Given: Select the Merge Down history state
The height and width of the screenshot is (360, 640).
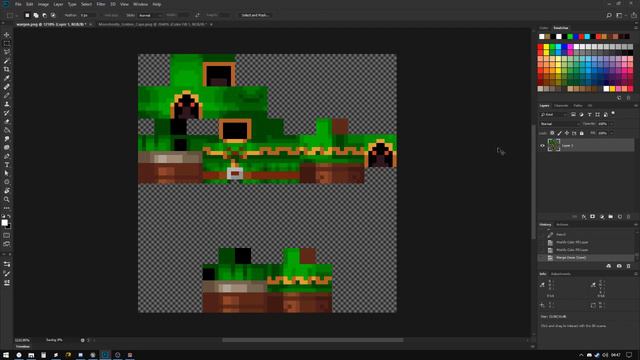Looking at the screenshot, I should click(x=586, y=258).
